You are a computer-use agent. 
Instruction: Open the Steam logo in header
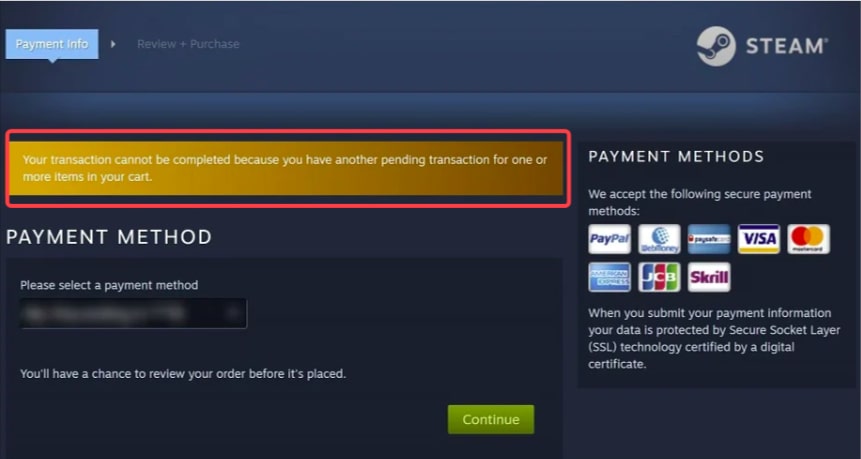click(762, 46)
